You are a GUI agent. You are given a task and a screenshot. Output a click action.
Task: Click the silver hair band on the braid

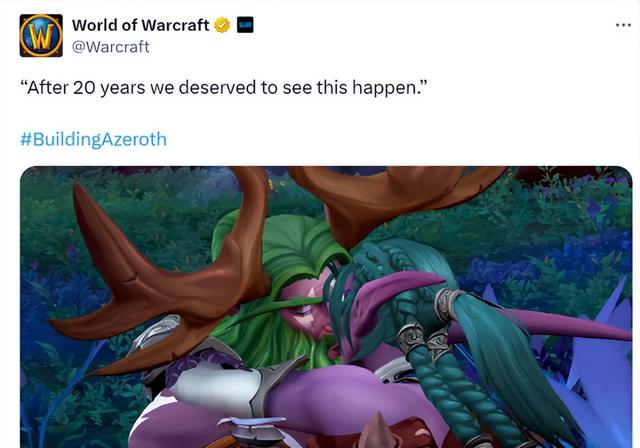pyautogui.click(x=447, y=304)
